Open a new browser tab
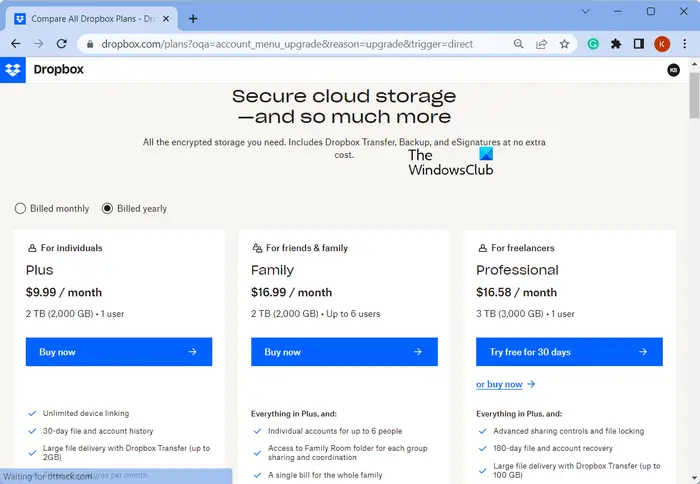The image size is (700, 484). pos(193,19)
